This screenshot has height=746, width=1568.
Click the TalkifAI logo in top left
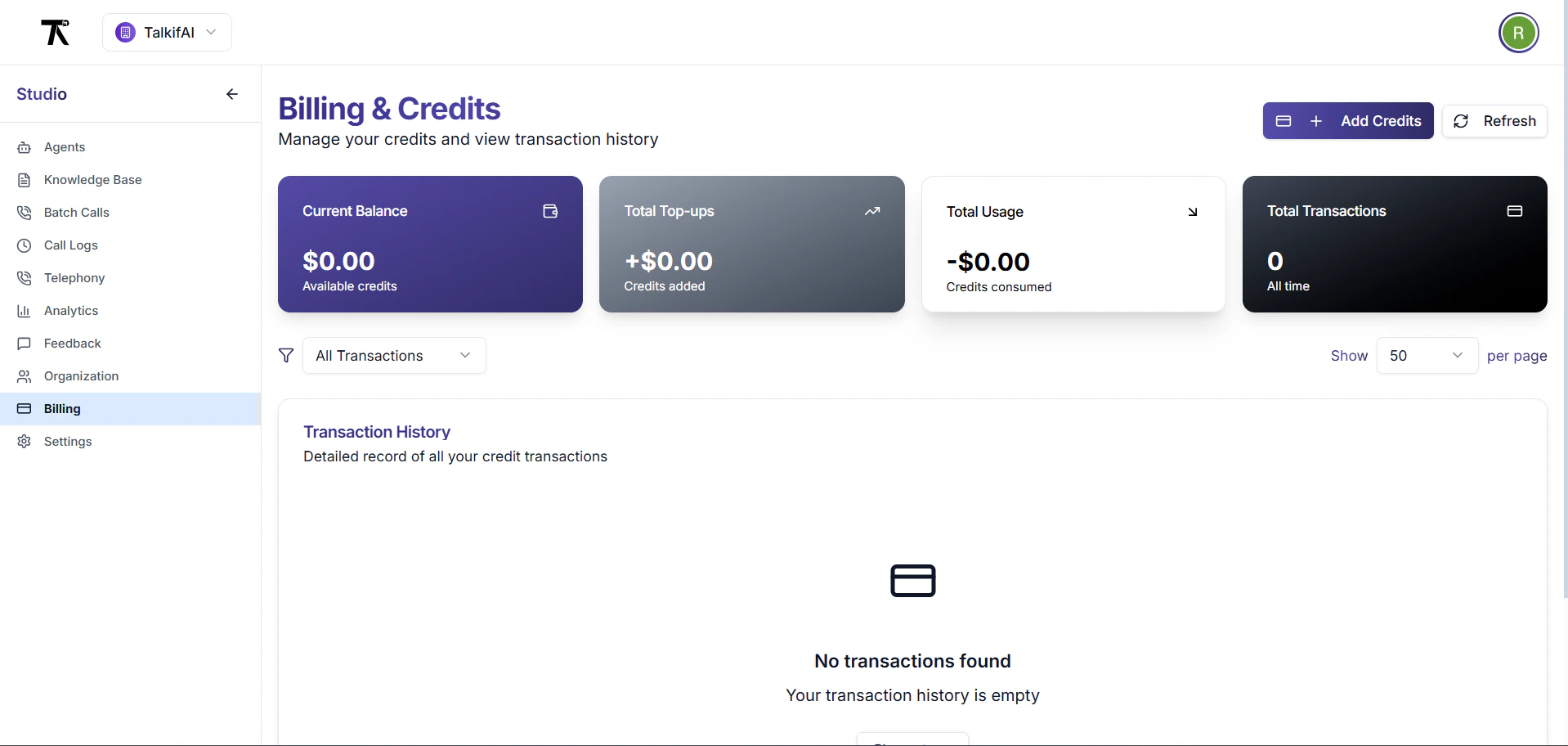point(55,32)
